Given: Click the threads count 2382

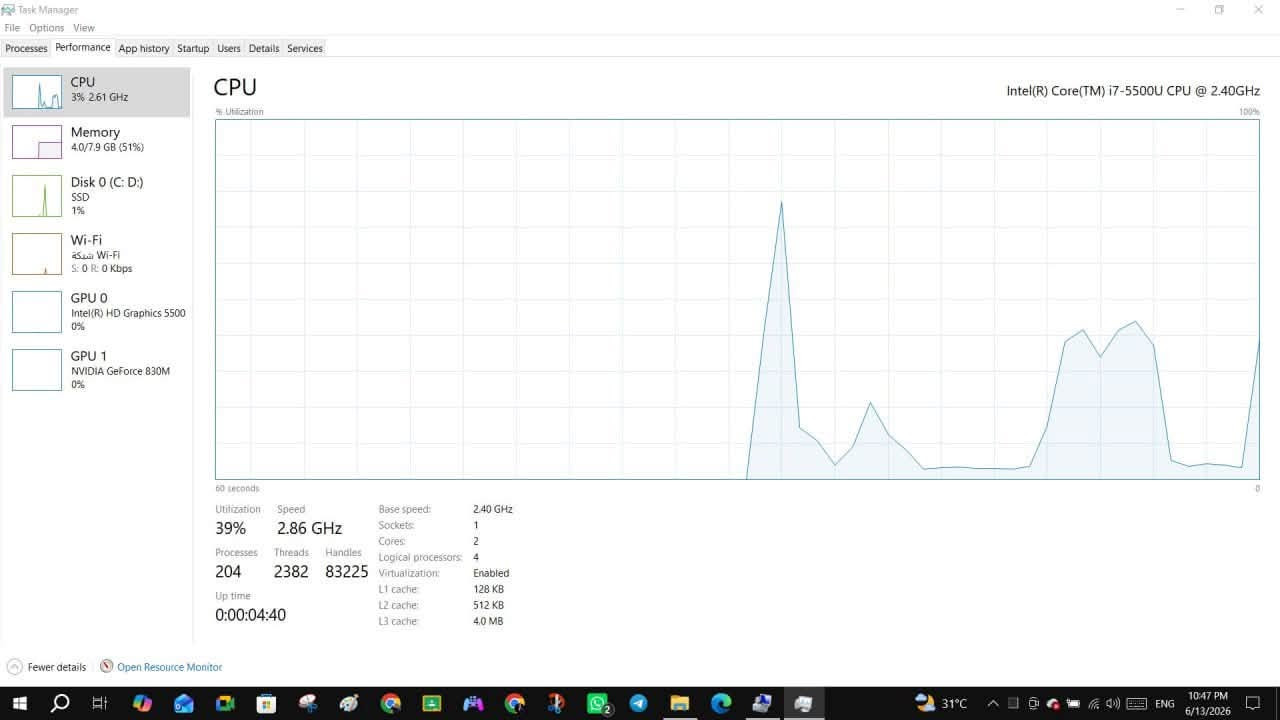Looking at the screenshot, I should click(x=291, y=572).
